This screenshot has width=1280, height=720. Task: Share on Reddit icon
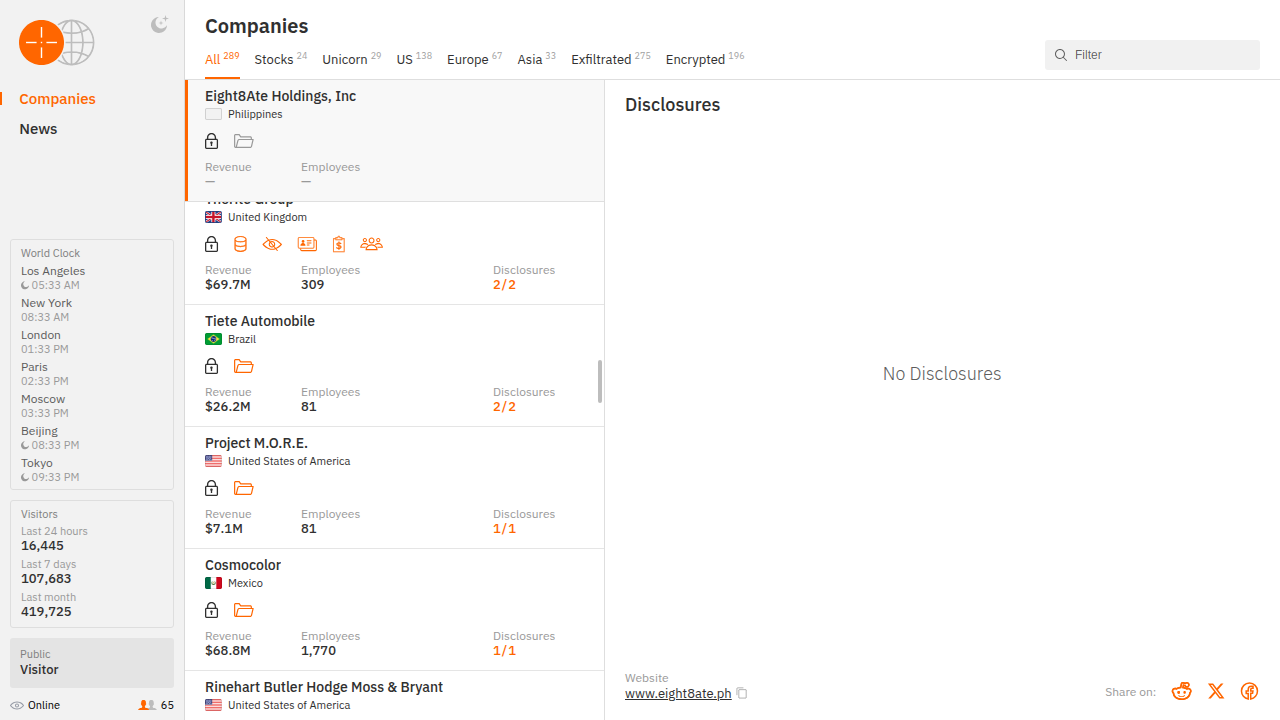coord(1182,691)
